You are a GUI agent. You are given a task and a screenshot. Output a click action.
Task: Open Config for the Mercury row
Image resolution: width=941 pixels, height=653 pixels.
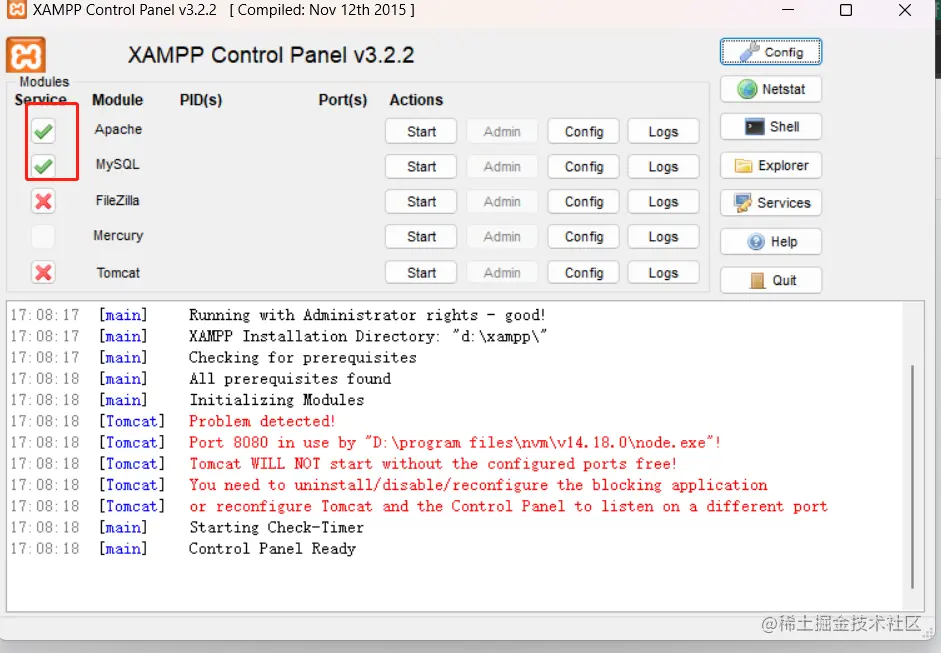(583, 236)
